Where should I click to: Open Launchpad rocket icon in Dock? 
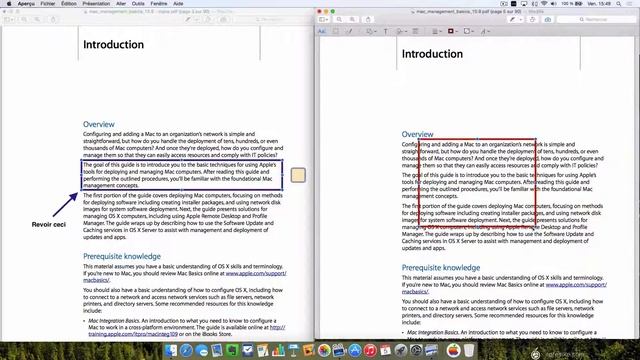(401, 350)
